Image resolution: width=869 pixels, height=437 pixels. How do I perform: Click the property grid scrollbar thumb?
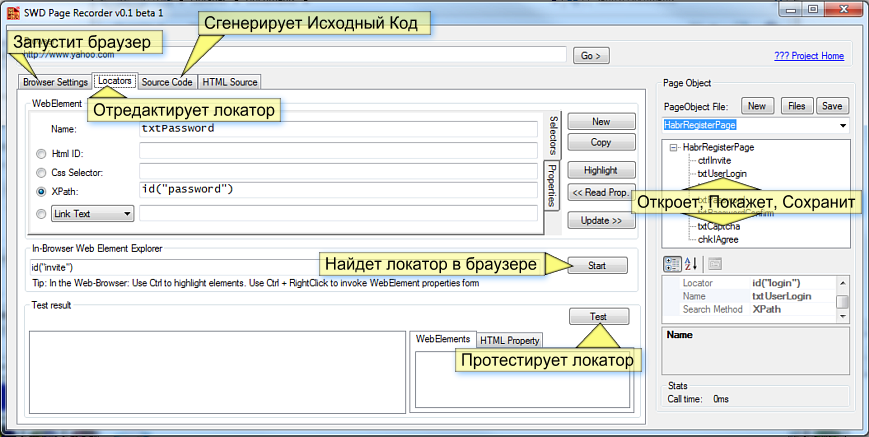(x=843, y=302)
